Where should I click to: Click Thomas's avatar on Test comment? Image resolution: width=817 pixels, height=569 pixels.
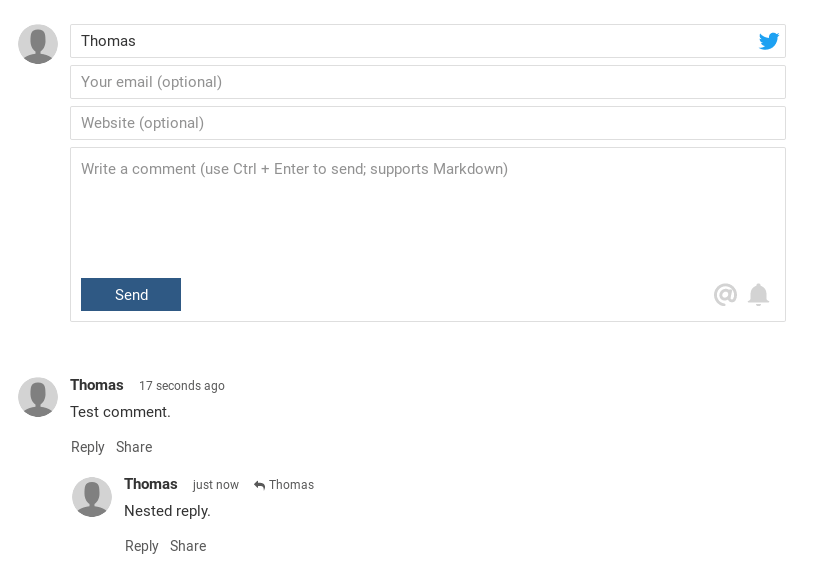tap(38, 397)
